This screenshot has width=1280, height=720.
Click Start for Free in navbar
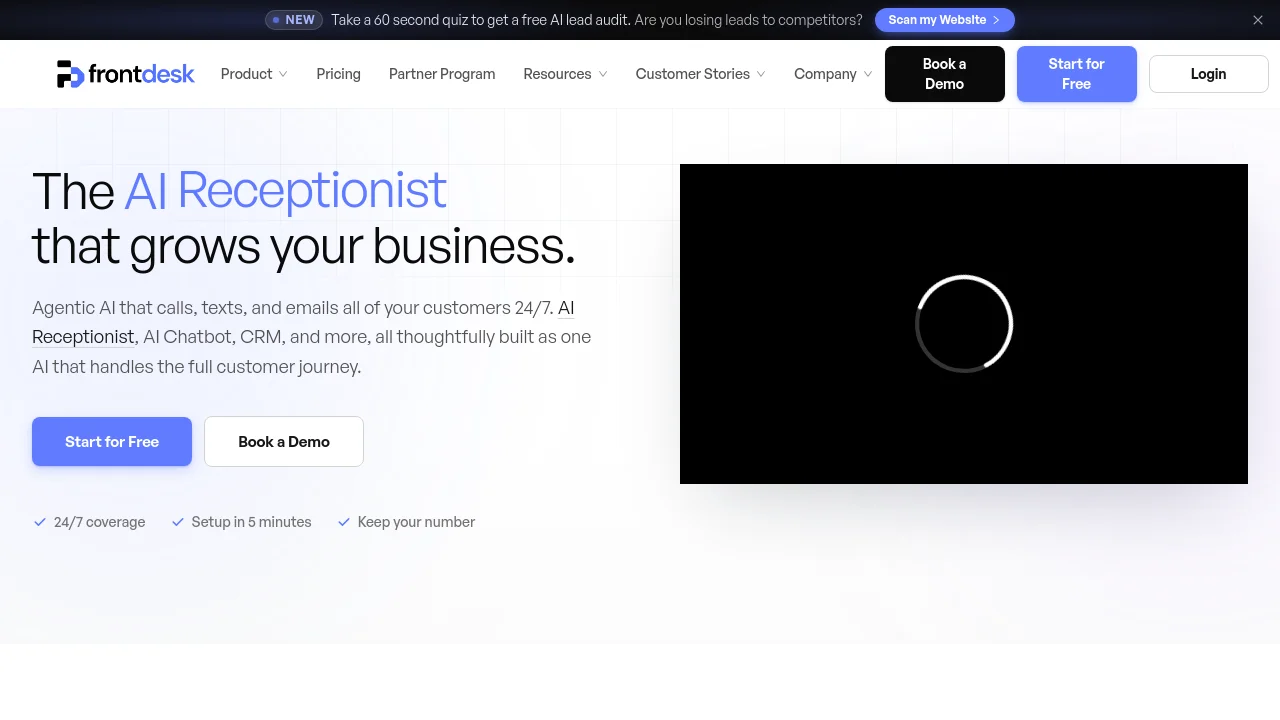pyautogui.click(x=1076, y=74)
